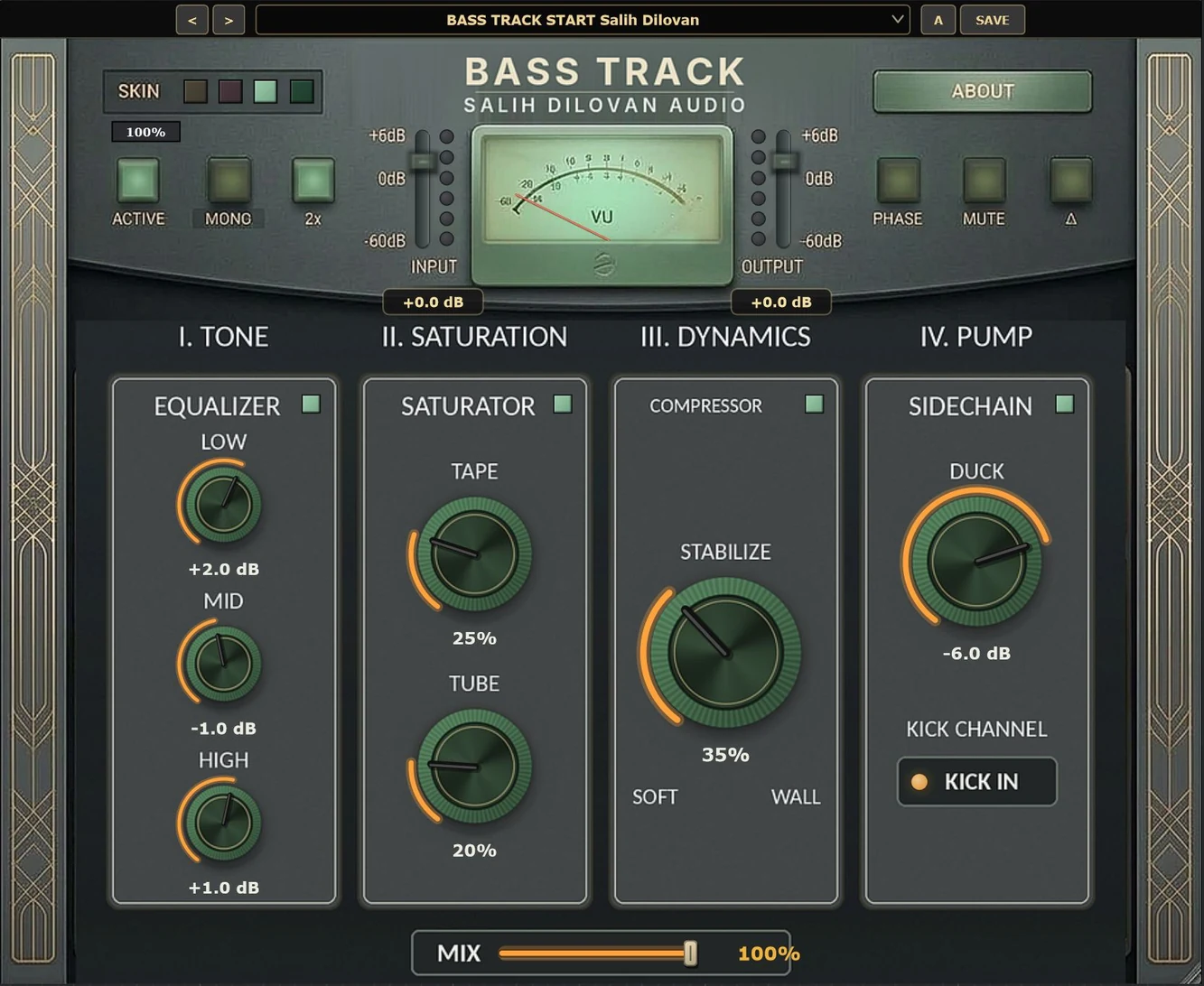Toggle 2x oversampling

coord(313,180)
